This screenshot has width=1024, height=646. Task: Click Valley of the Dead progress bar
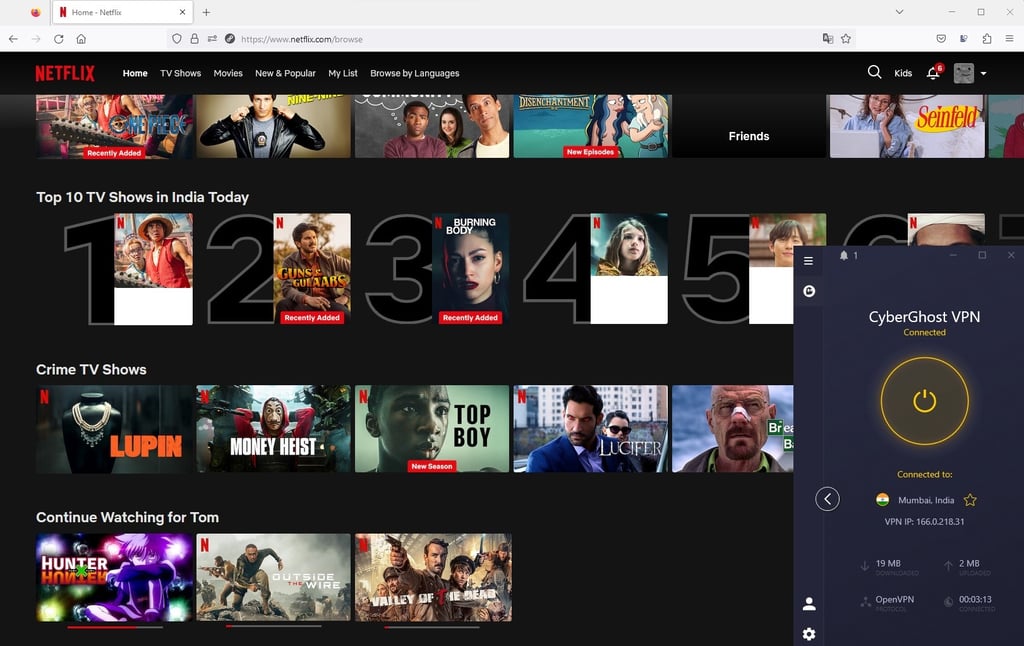coord(432,627)
